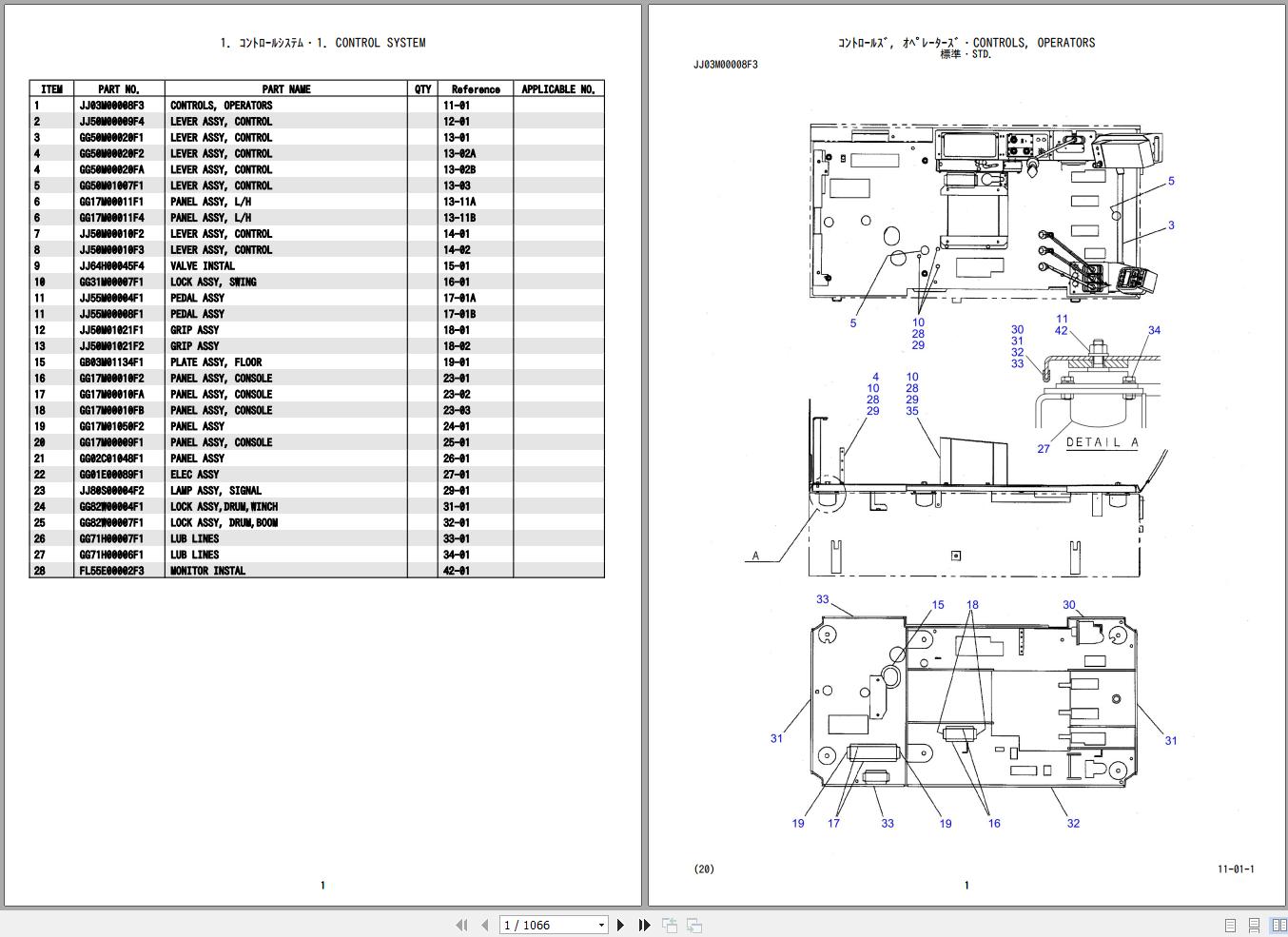Click reference 13-02A in the table
This screenshot has height=937, width=1288.
[459, 154]
